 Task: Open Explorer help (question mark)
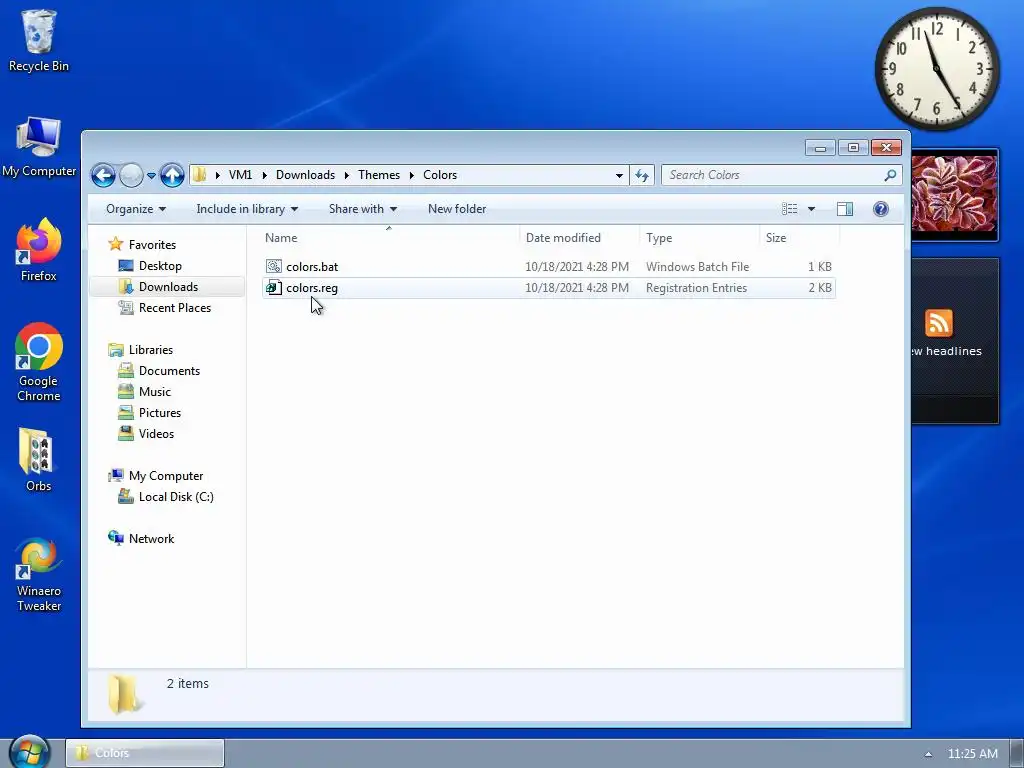pos(880,209)
